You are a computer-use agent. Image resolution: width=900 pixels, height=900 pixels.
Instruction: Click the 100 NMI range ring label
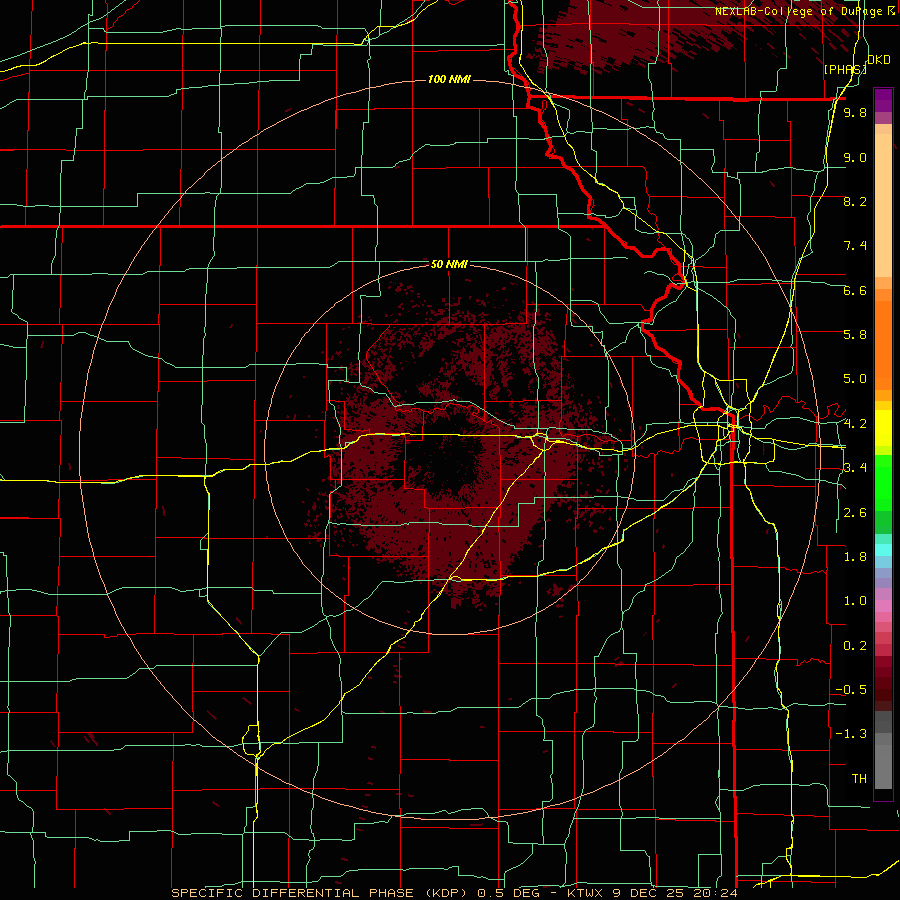449,79
